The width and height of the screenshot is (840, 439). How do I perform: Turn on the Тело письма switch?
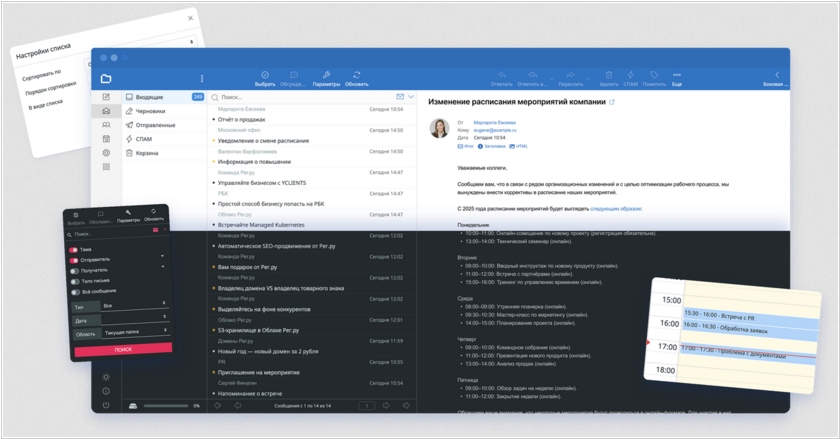(x=74, y=281)
